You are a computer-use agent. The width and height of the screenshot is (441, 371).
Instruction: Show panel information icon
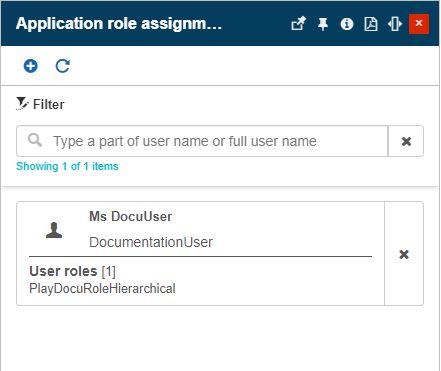(x=347, y=24)
